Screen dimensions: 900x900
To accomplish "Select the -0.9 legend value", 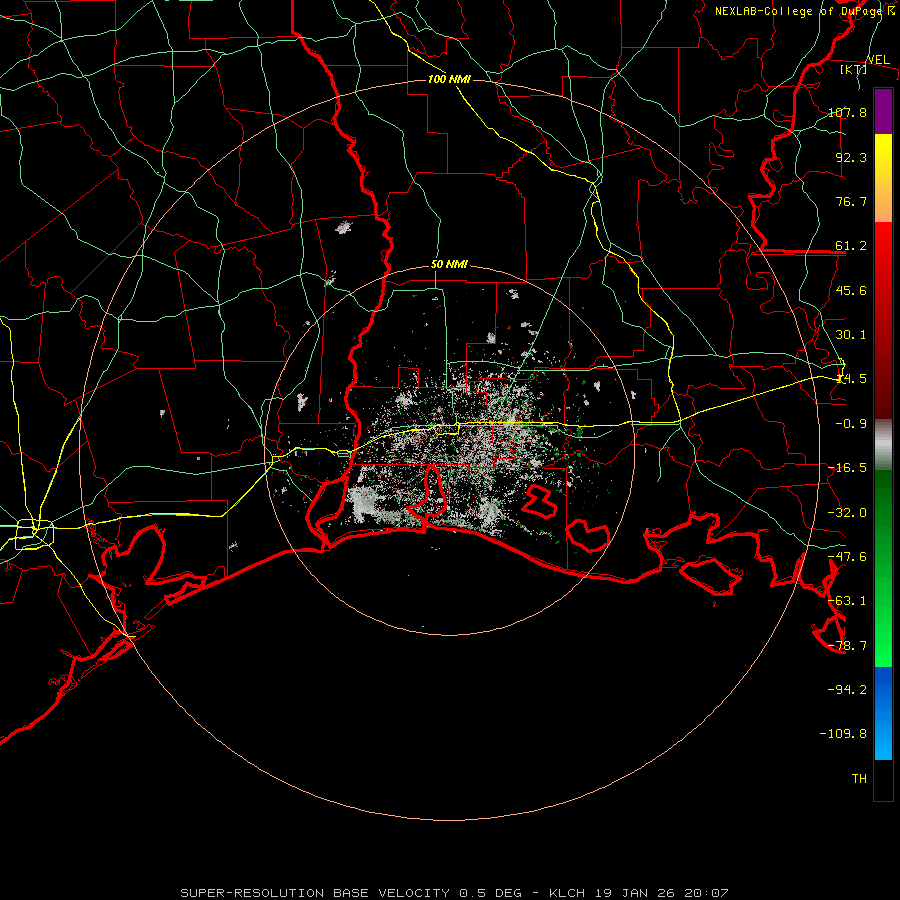I will pyautogui.click(x=851, y=424).
